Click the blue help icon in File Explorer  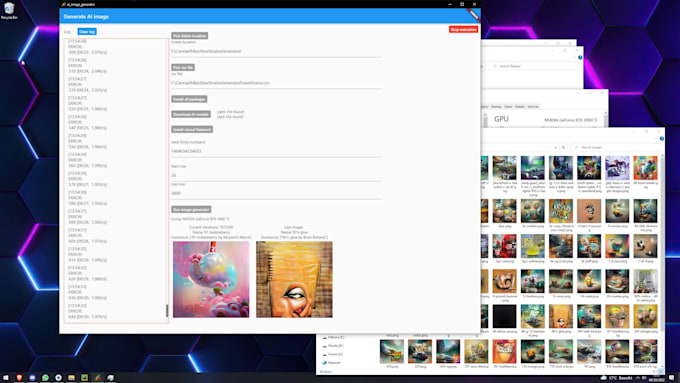tap(662, 139)
